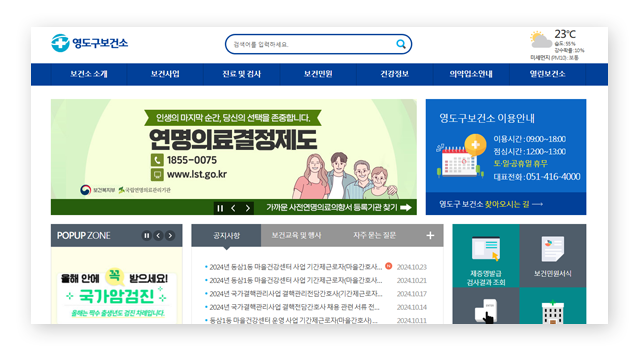Open the 국가암검진 popup banner
Viewport: 640px width, 362px height.
pyautogui.click(x=117, y=286)
